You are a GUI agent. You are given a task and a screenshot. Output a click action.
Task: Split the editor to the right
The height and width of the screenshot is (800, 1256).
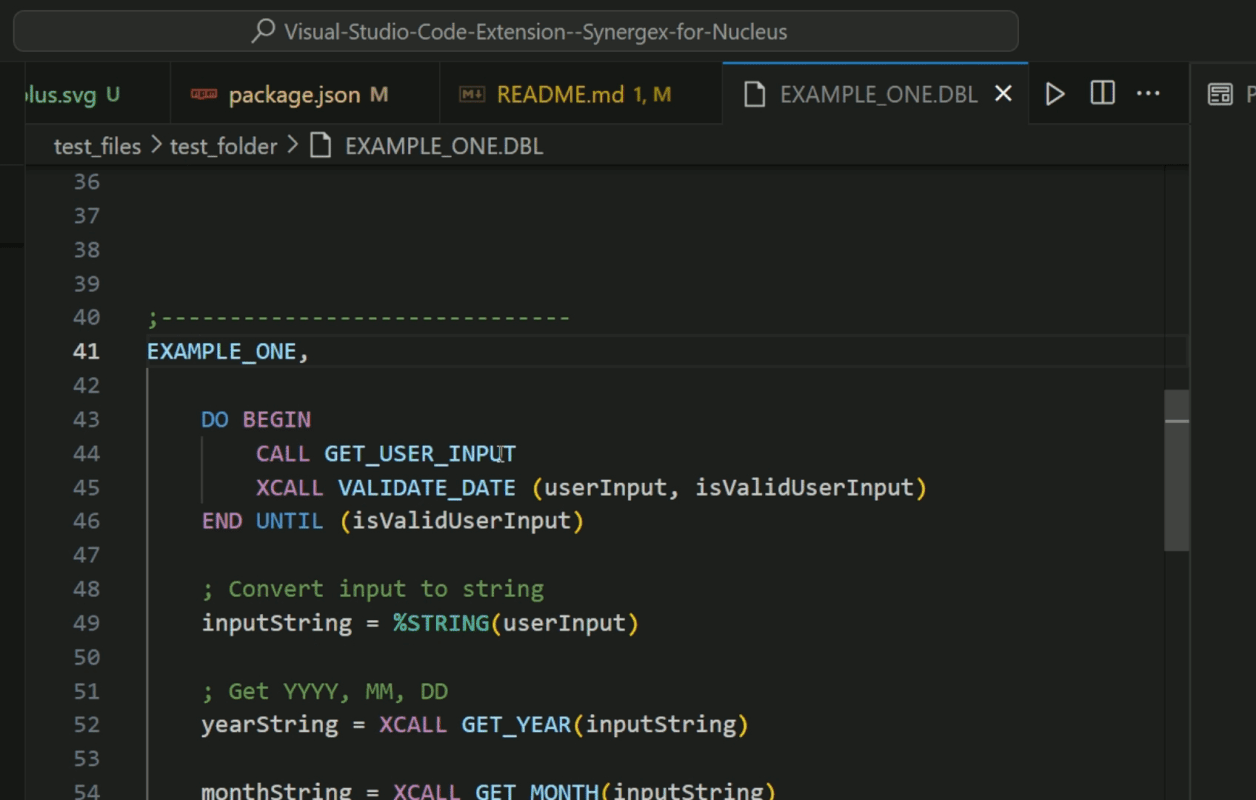pyautogui.click(x=1102, y=94)
